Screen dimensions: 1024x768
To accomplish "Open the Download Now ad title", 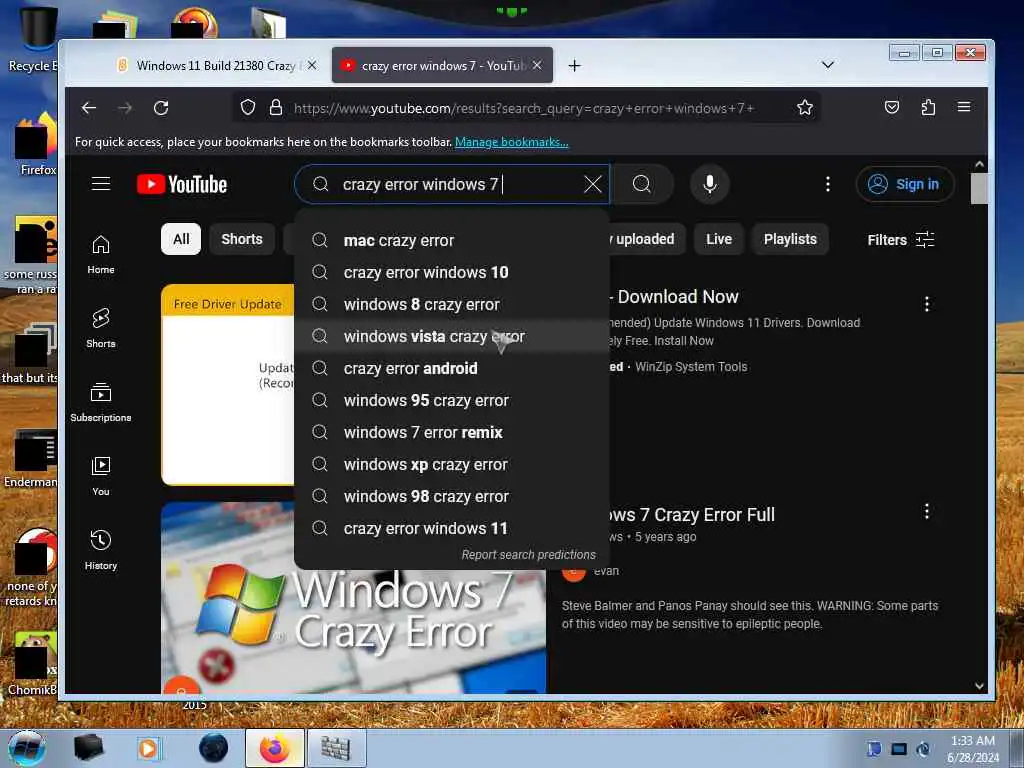I will 675,296.
